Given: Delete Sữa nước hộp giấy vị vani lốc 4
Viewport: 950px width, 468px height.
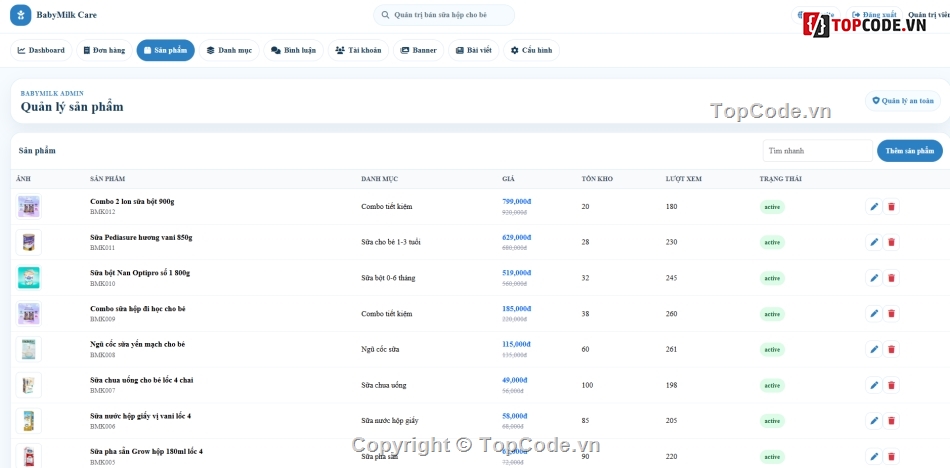Looking at the screenshot, I should pyautogui.click(x=891, y=421).
